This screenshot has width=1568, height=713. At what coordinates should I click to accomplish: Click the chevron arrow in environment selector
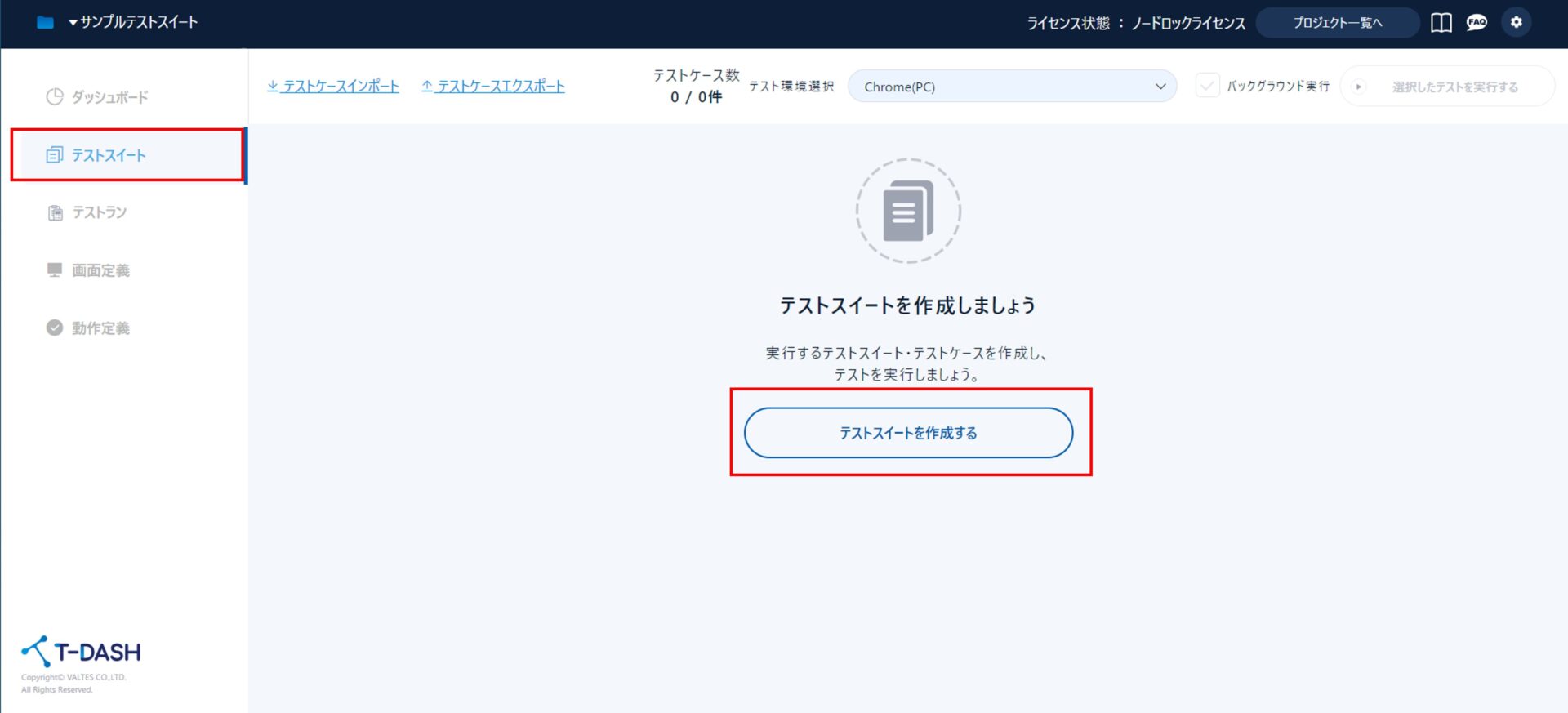pos(1160,87)
